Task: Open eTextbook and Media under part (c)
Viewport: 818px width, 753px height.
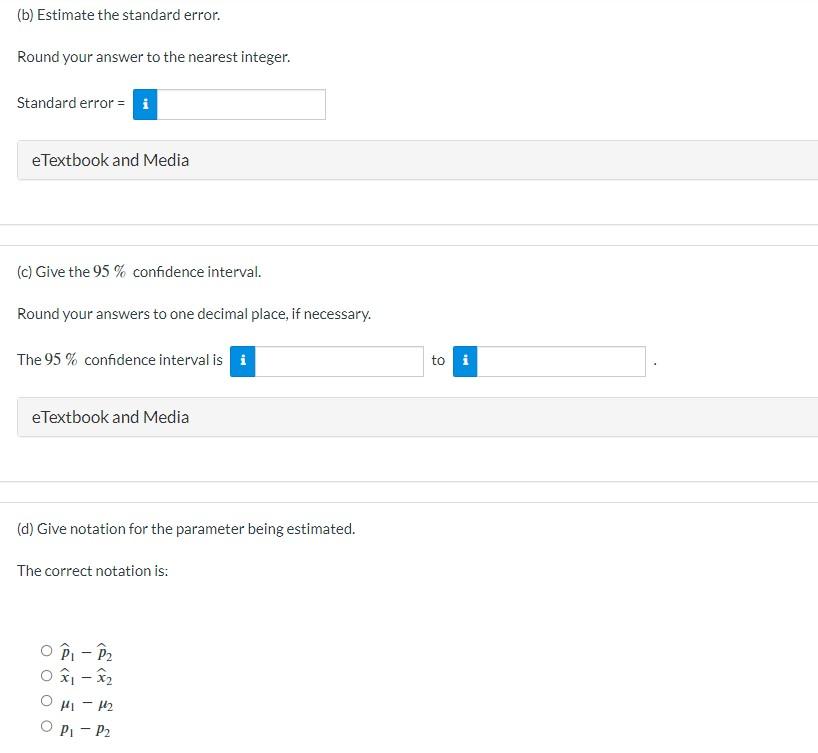Action: [x=108, y=417]
